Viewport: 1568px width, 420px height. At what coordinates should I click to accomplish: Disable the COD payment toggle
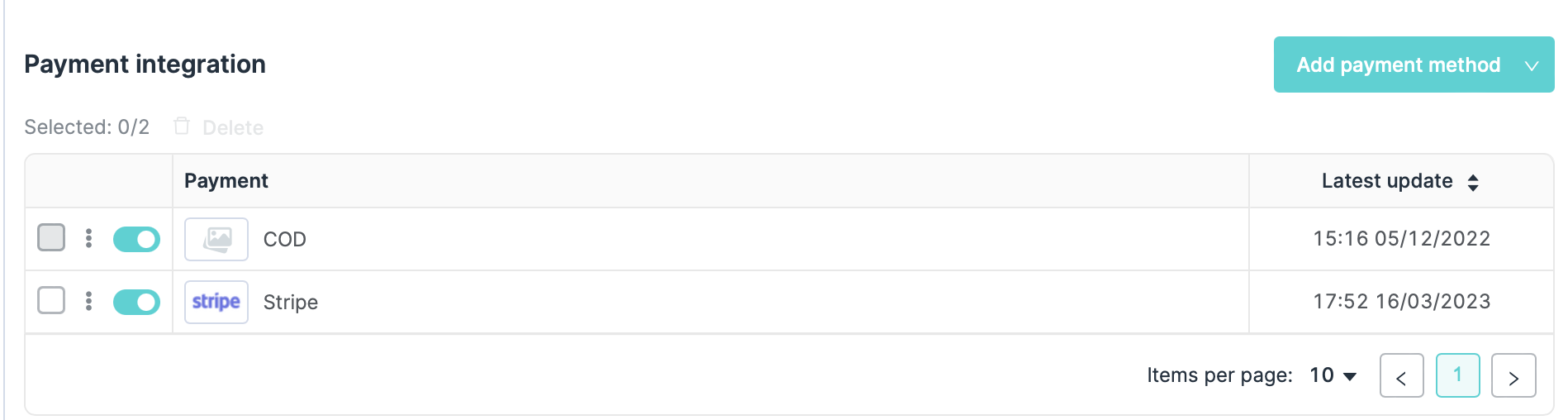tap(136, 239)
